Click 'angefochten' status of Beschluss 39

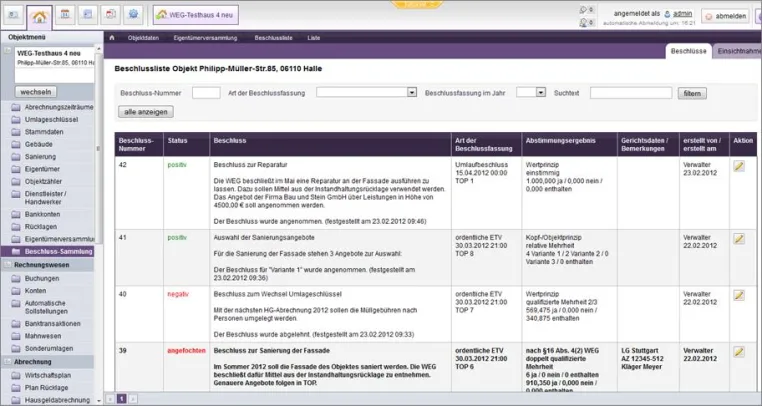click(187, 351)
